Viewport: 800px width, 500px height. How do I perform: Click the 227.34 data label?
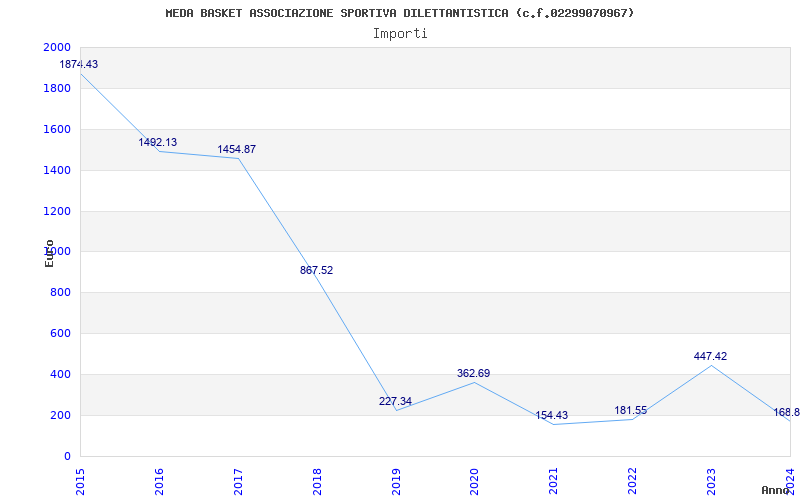coord(395,402)
